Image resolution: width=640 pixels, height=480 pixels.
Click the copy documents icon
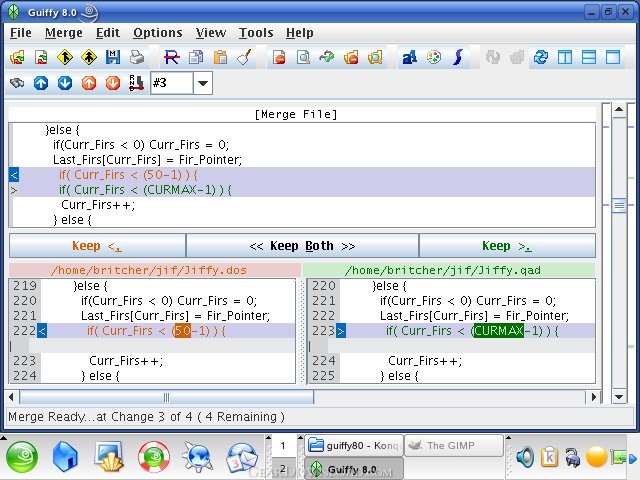point(196,57)
